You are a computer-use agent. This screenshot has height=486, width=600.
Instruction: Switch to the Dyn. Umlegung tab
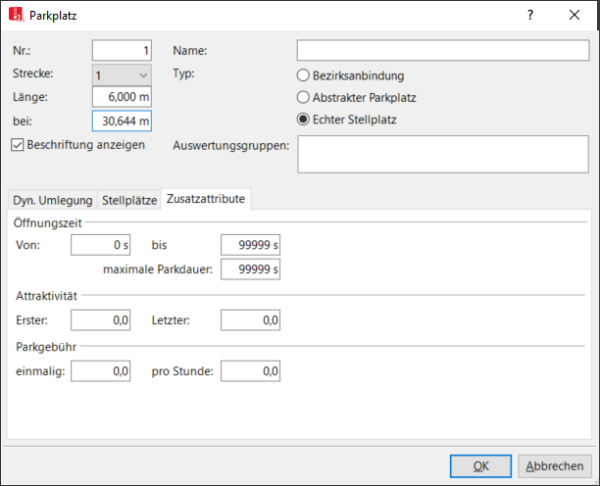(x=53, y=200)
